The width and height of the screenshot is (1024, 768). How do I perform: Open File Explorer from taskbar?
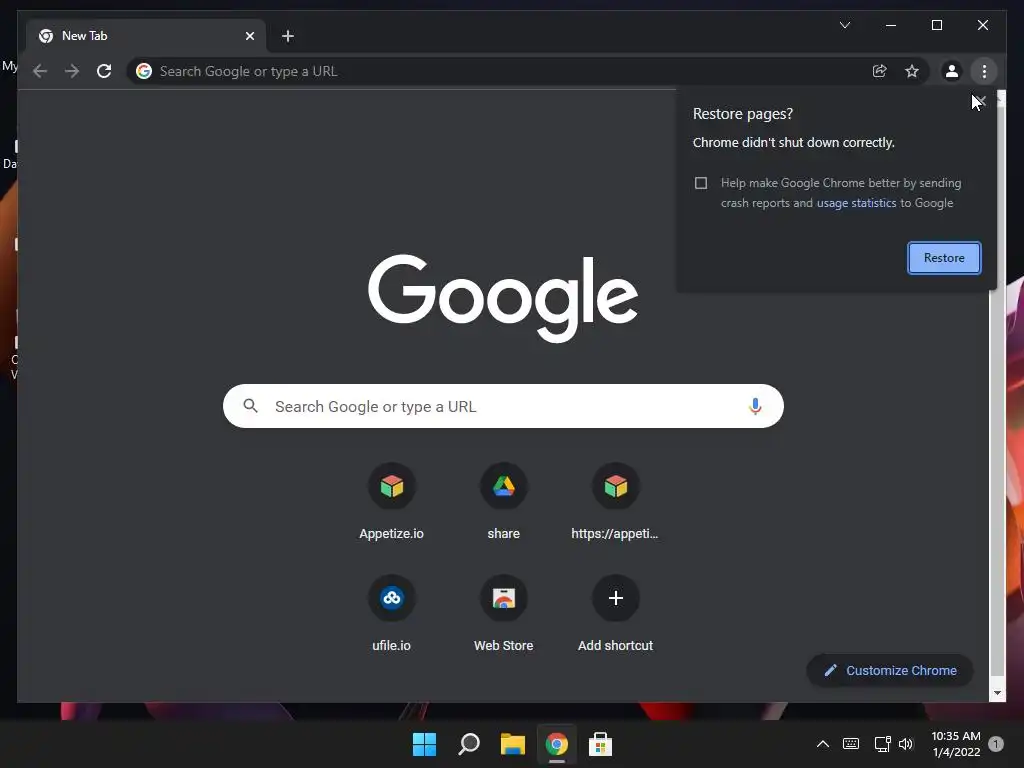pos(513,744)
